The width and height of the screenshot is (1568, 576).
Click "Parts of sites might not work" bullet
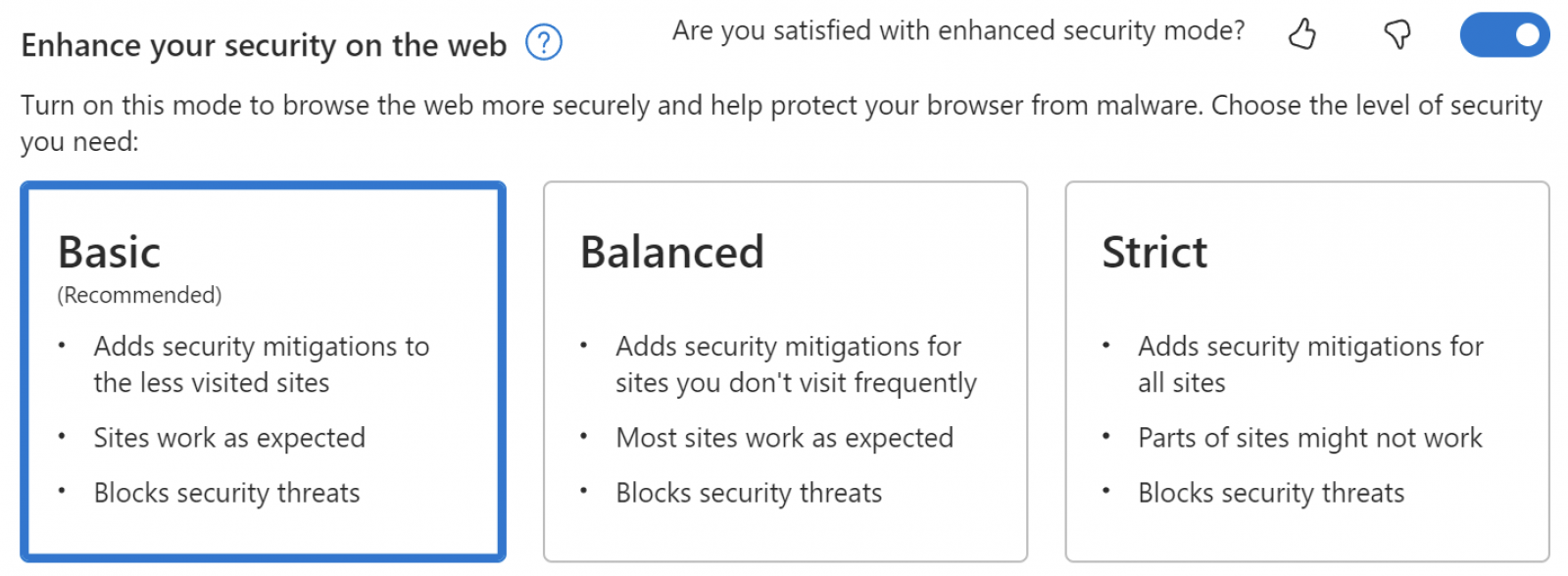pos(1309,438)
